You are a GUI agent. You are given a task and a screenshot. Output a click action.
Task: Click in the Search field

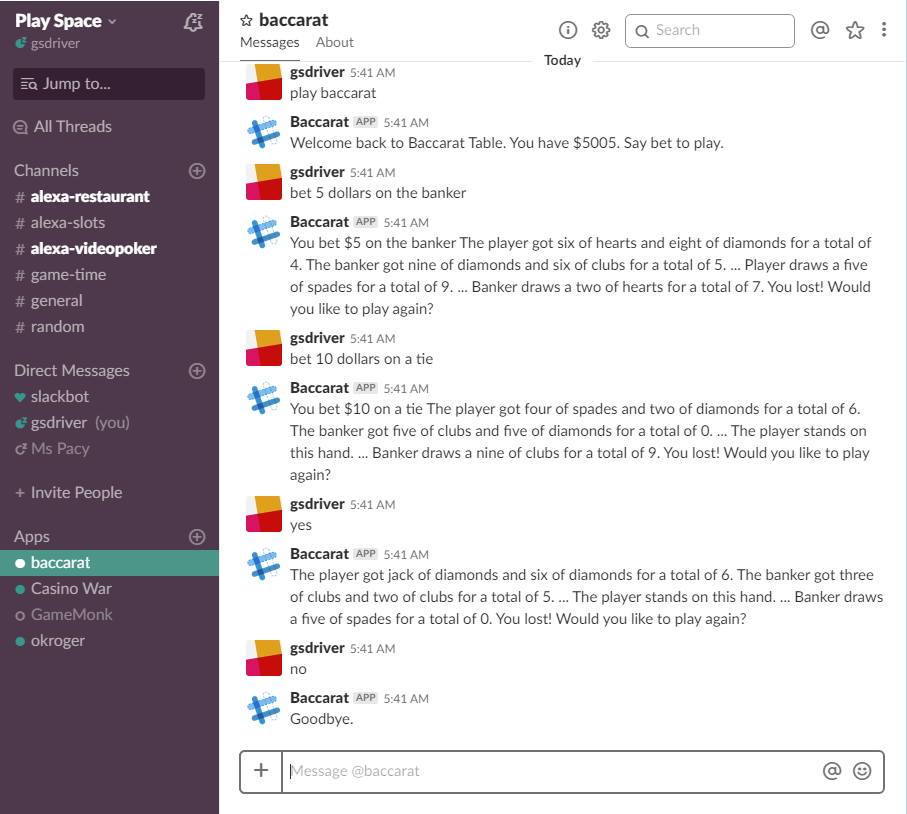710,31
